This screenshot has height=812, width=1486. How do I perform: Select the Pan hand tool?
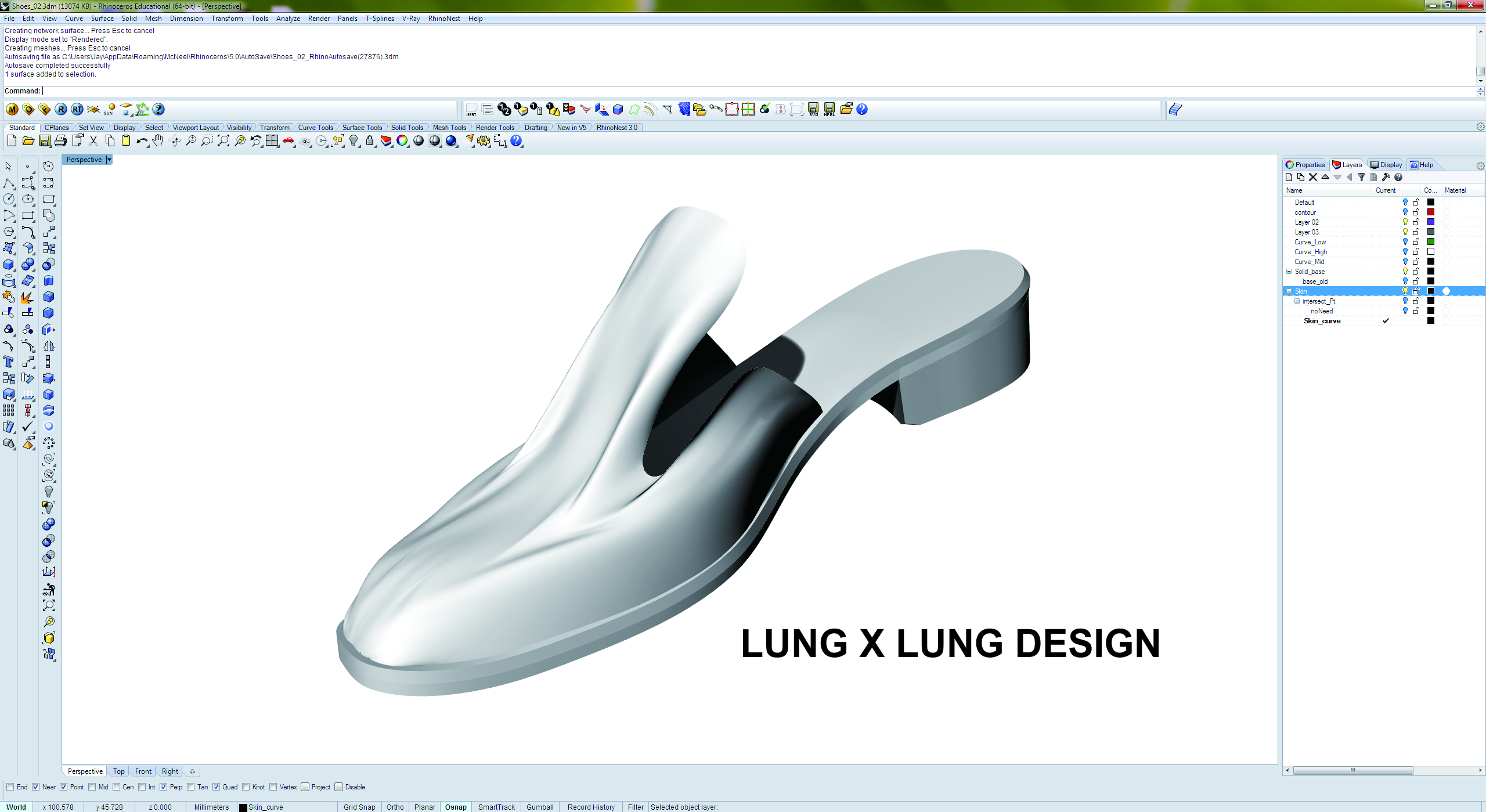pos(158,140)
